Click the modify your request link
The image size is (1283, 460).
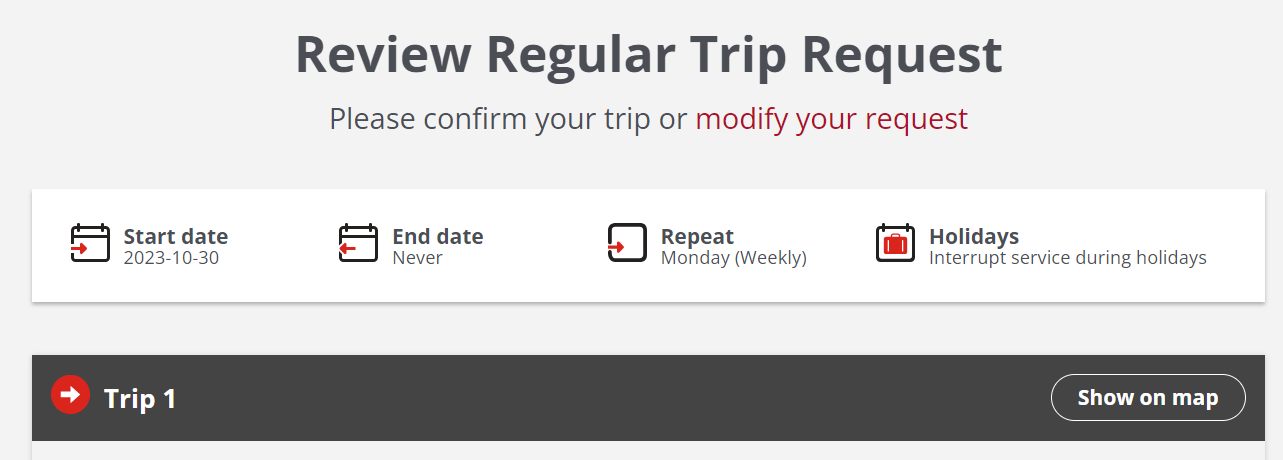tap(831, 119)
